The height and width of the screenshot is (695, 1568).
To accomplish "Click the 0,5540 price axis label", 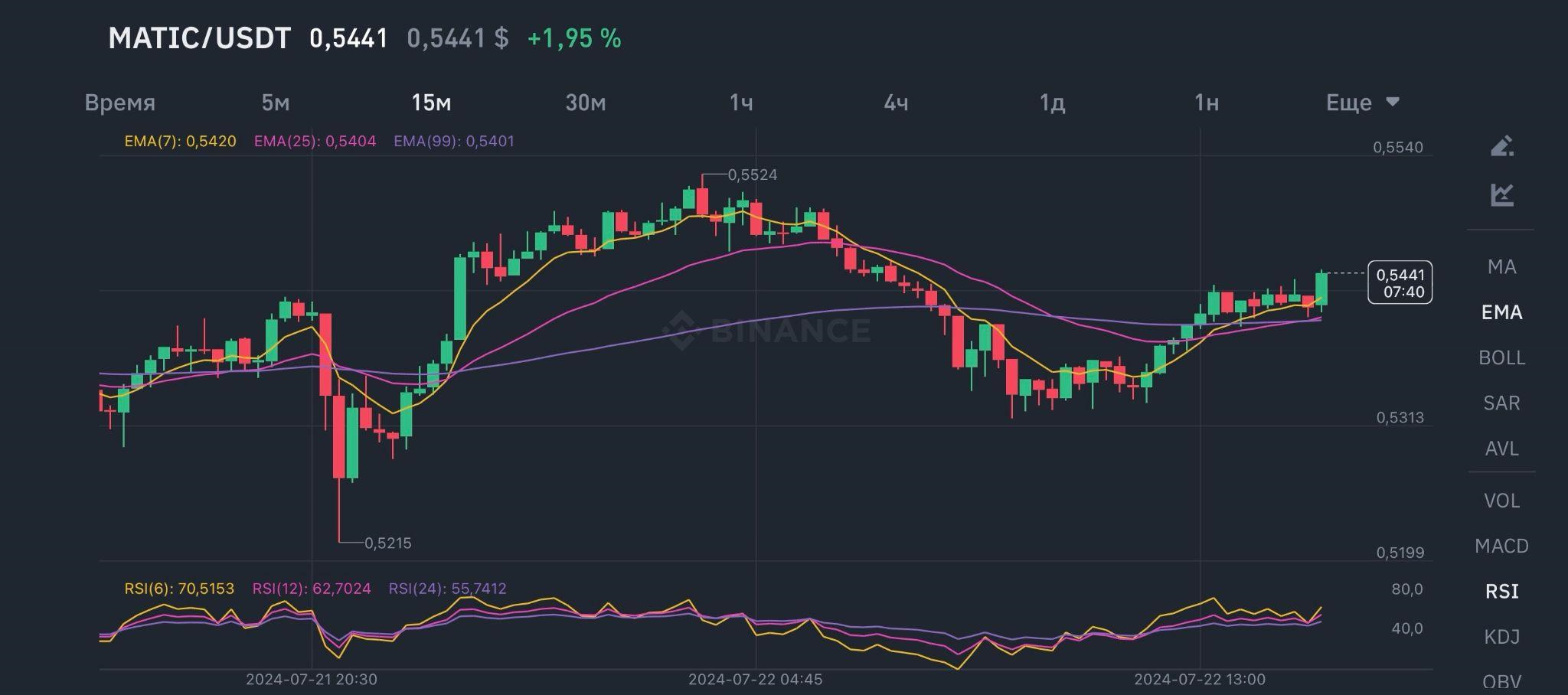I will coord(1398,148).
